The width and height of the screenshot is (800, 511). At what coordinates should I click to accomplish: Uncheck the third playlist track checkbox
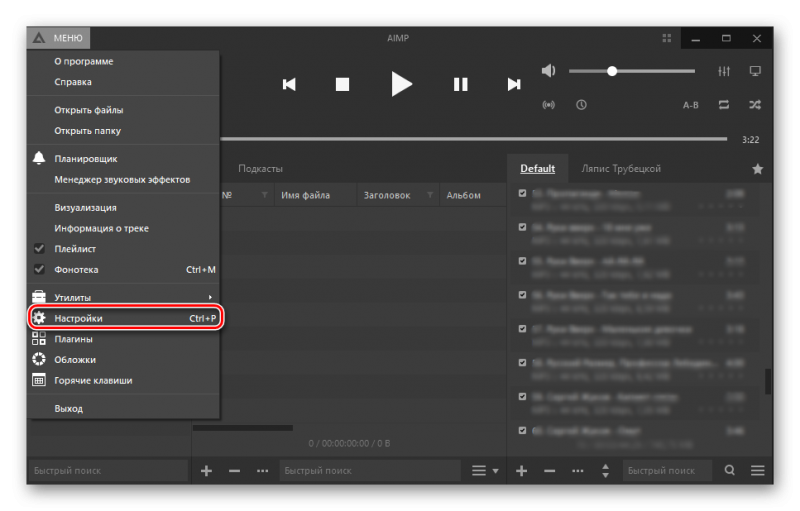click(522, 261)
